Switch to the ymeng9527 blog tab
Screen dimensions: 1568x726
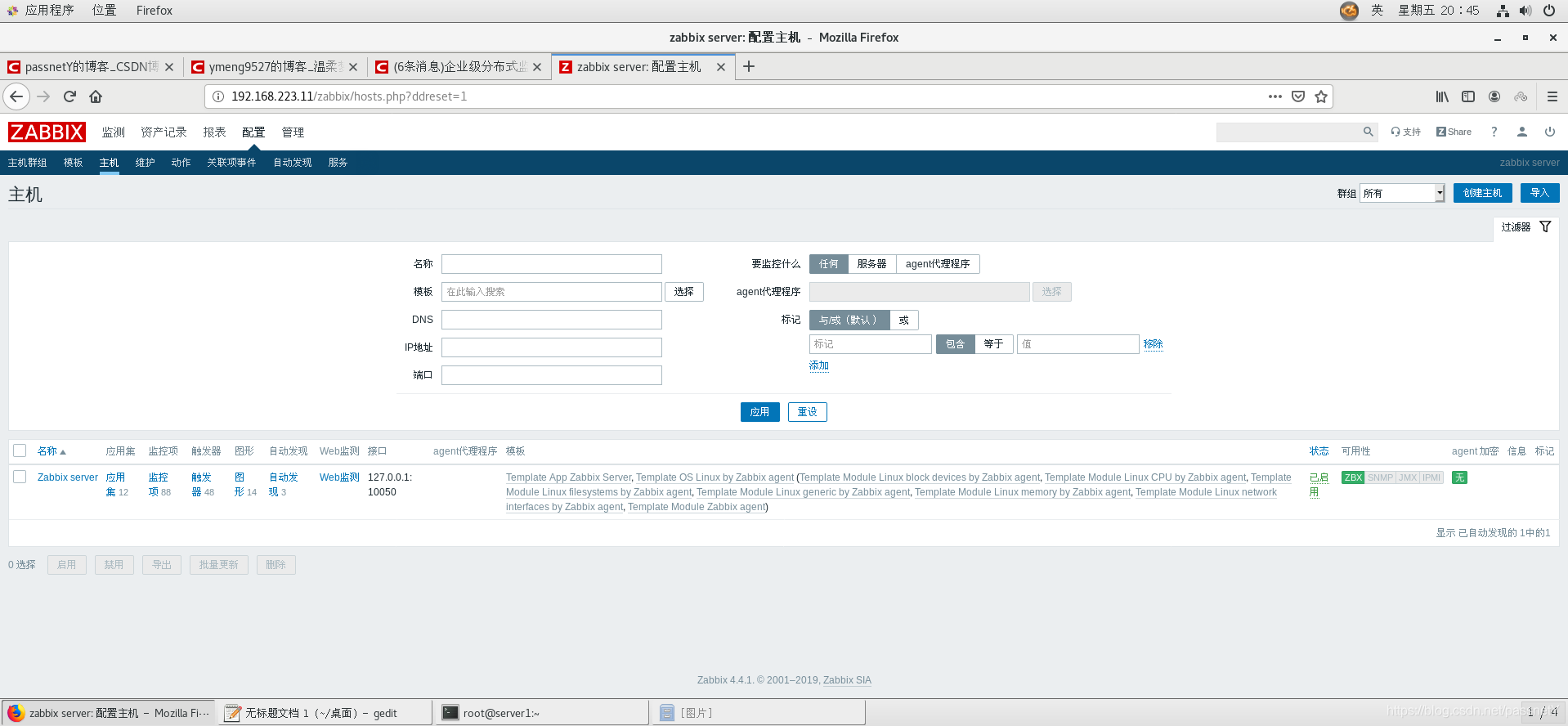pyautogui.click(x=275, y=67)
